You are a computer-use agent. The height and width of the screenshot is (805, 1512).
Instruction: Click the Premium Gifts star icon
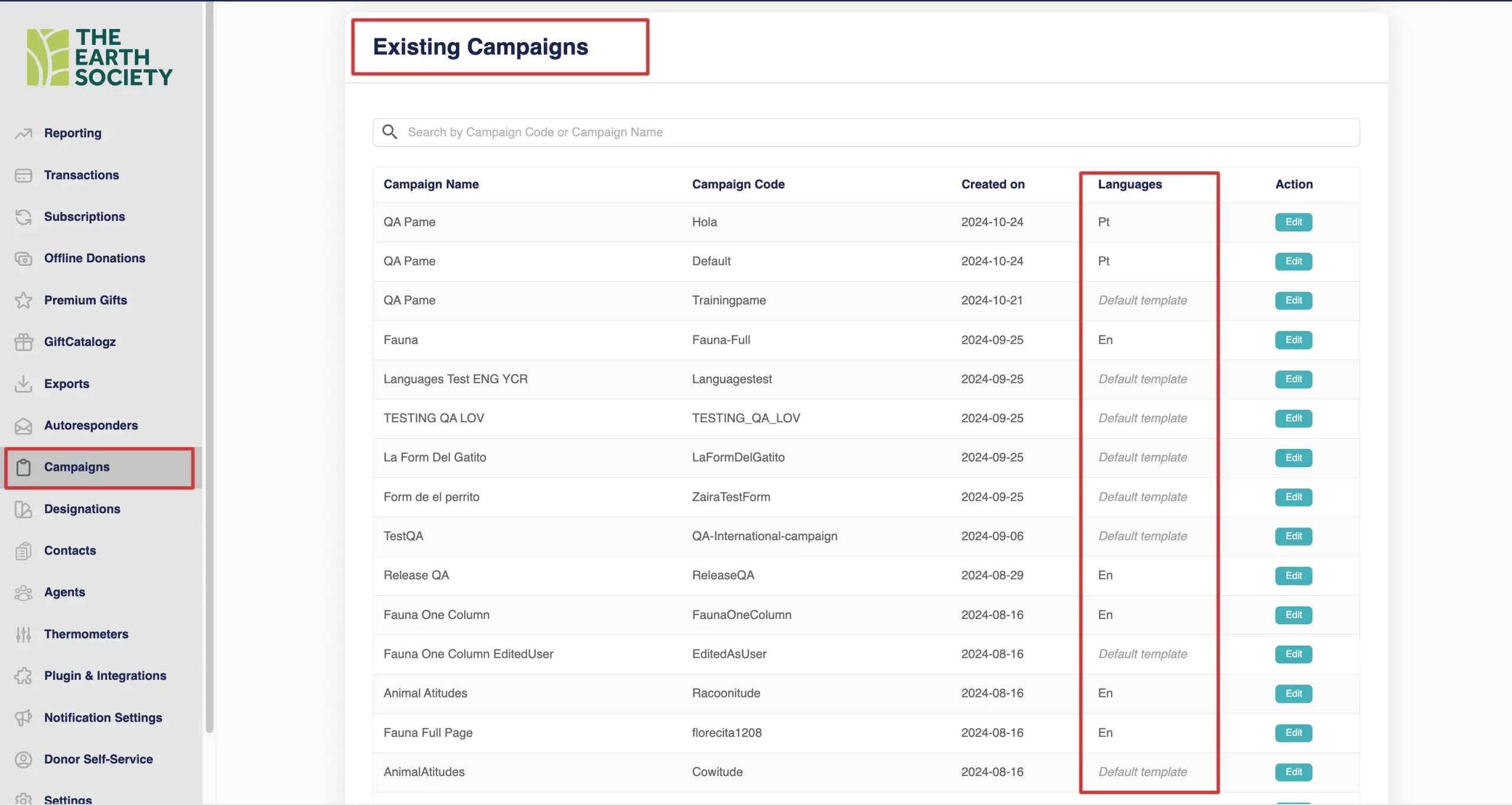click(24, 300)
